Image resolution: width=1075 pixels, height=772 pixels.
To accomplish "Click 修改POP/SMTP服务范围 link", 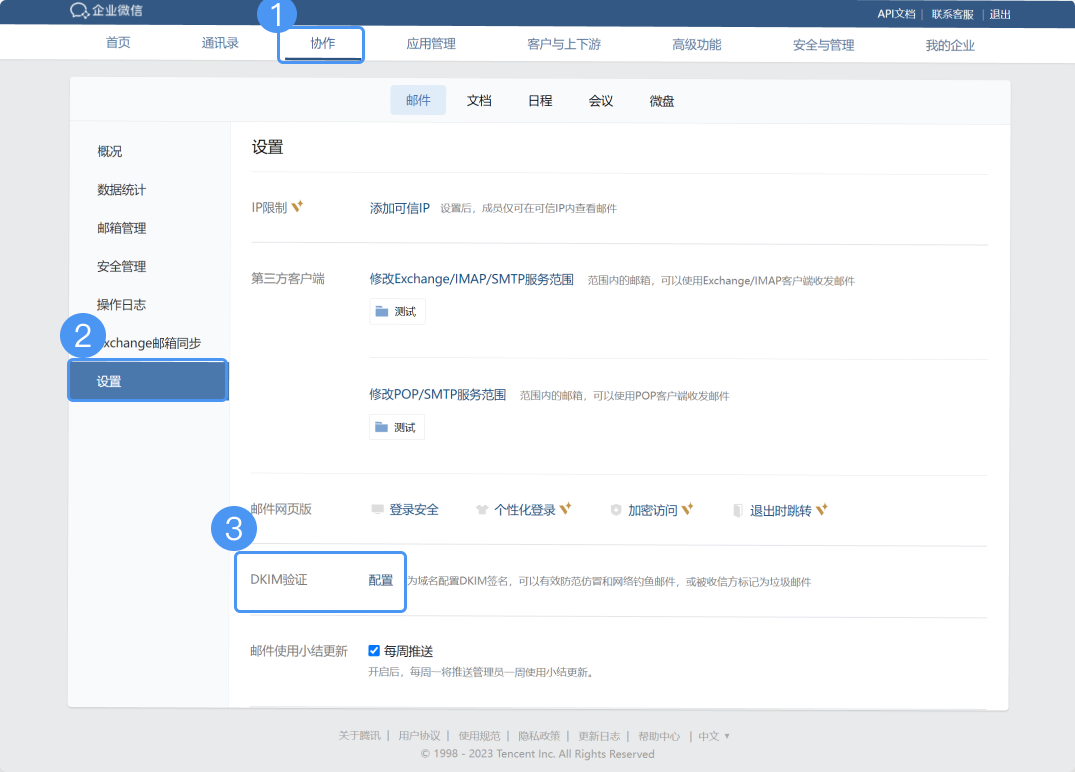I will coord(437,395).
